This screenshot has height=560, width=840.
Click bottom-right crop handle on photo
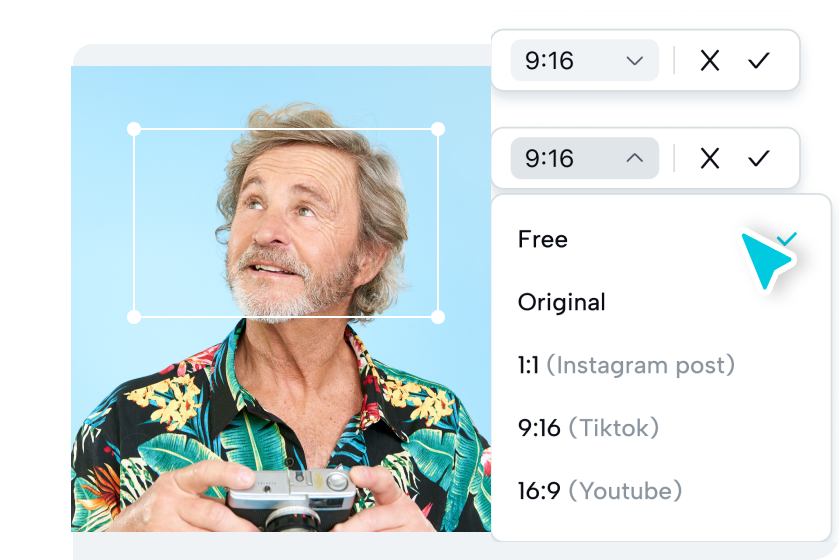pos(438,317)
